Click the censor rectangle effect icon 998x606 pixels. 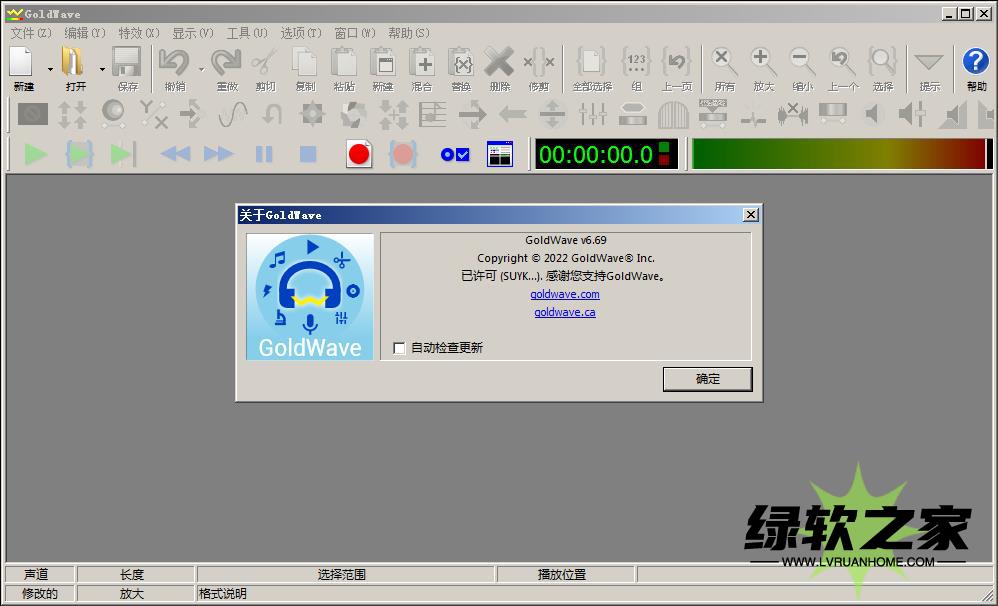[32, 115]
